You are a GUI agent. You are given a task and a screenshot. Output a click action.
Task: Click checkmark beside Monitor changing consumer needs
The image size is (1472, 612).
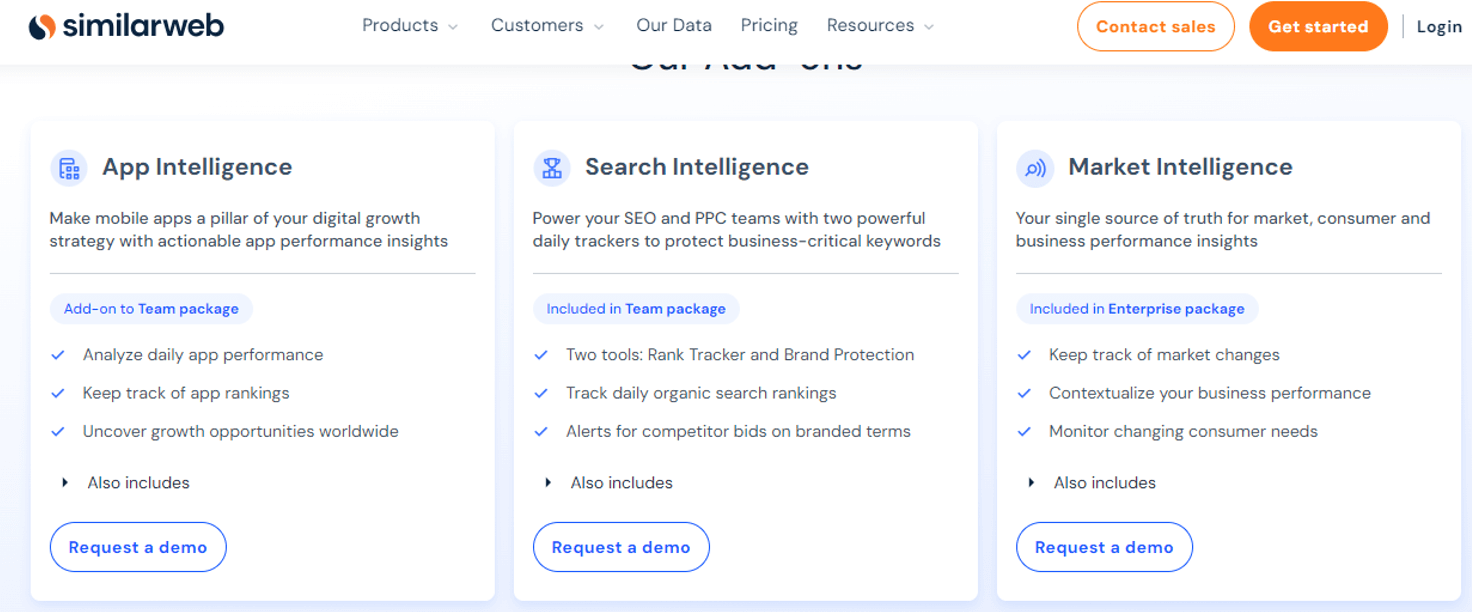coord(1024,432)
